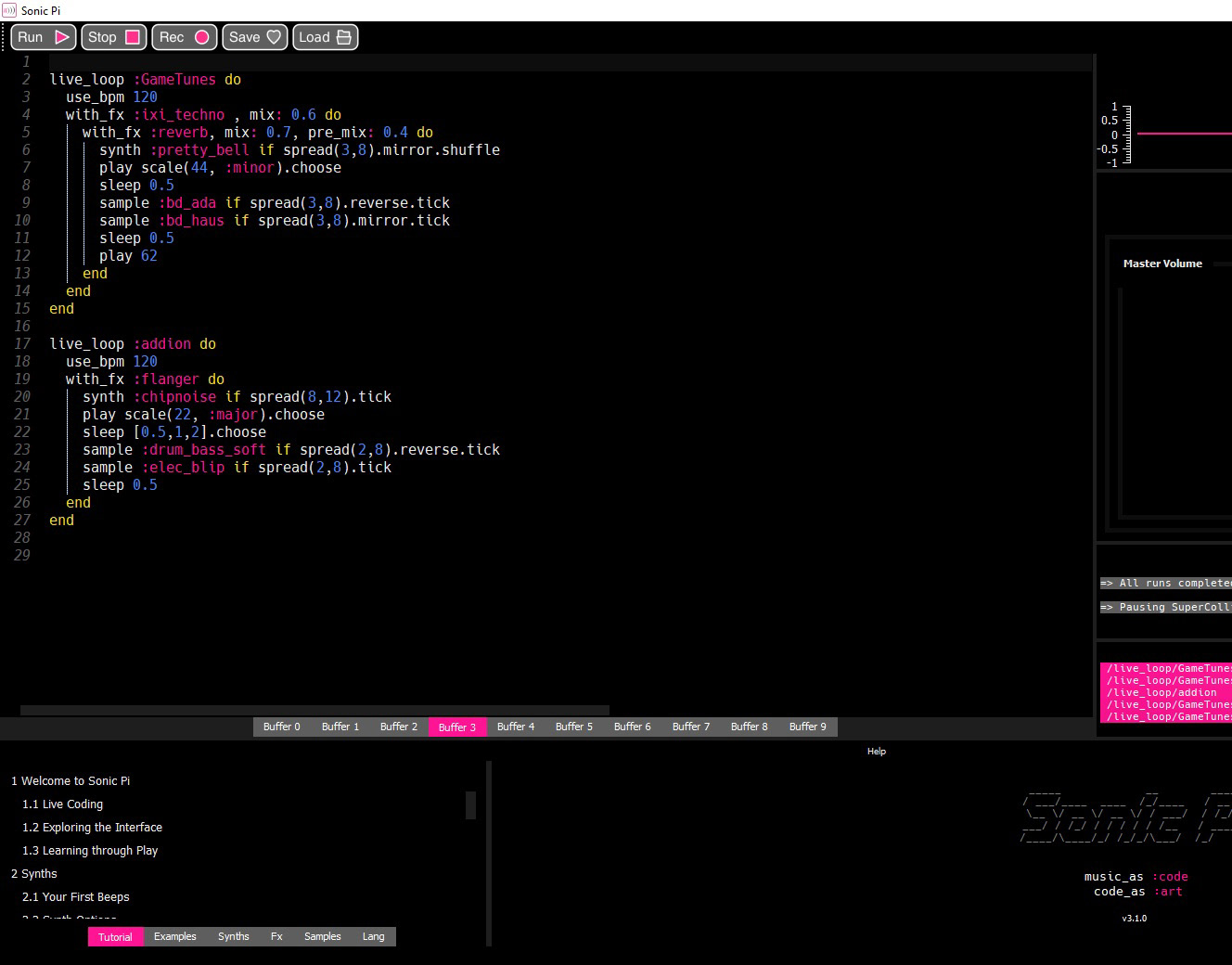Switch to Buffer 6 tab

coord(633,727)
